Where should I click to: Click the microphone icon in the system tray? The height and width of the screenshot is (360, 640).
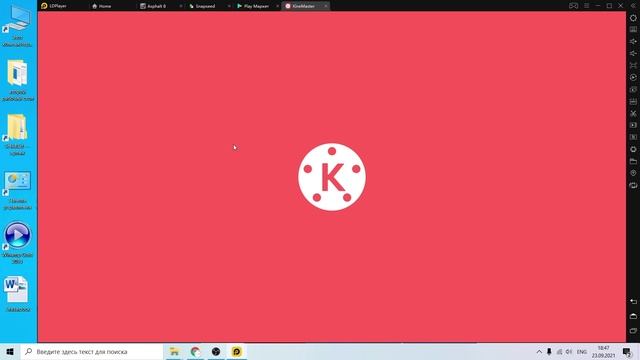pos(549,352)
